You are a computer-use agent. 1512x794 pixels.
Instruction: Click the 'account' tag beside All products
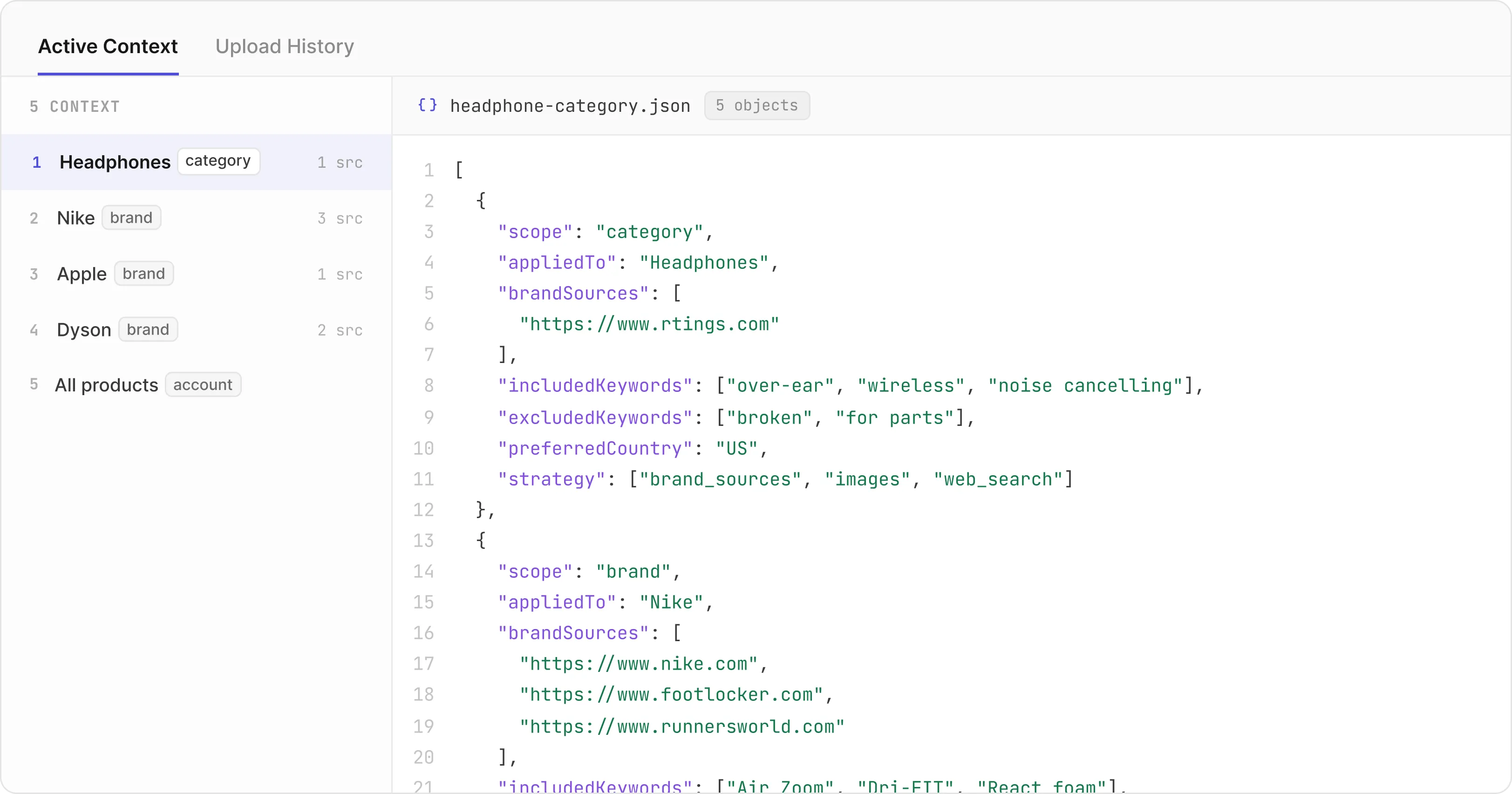tap(203, 385)
